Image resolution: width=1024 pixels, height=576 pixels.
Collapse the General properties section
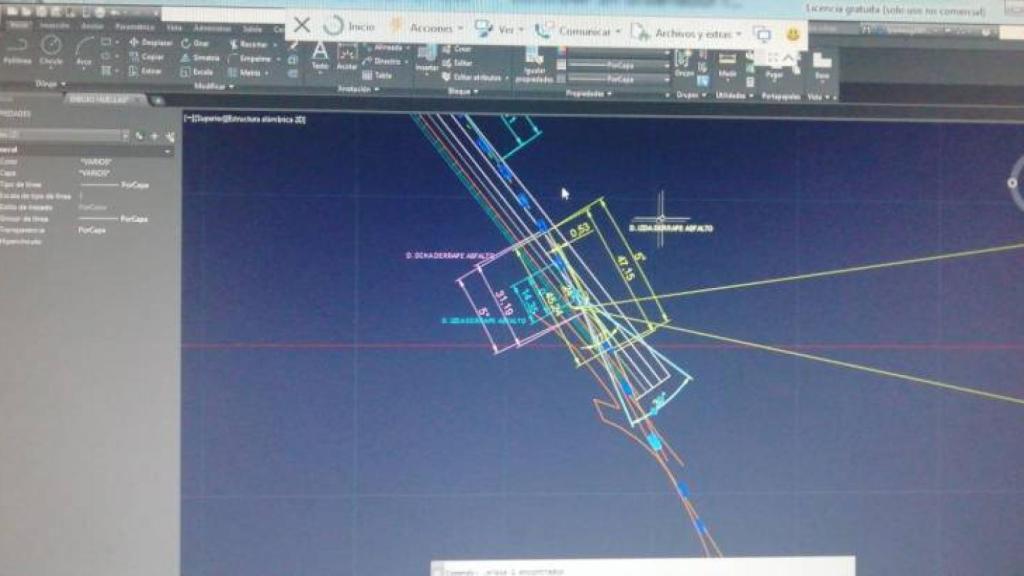pos(168,151)
